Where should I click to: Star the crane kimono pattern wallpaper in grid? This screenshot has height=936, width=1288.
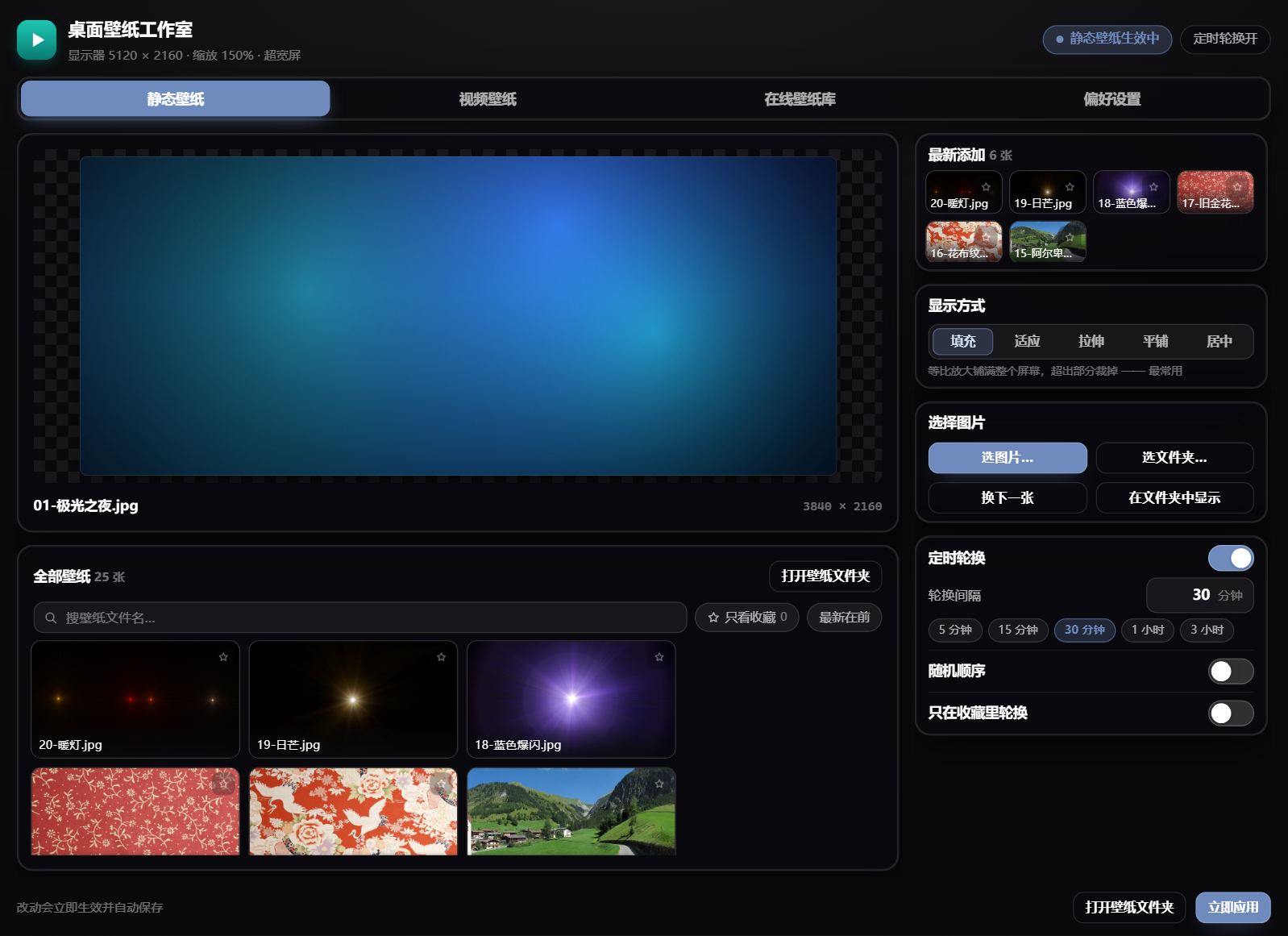click(442, 784)
